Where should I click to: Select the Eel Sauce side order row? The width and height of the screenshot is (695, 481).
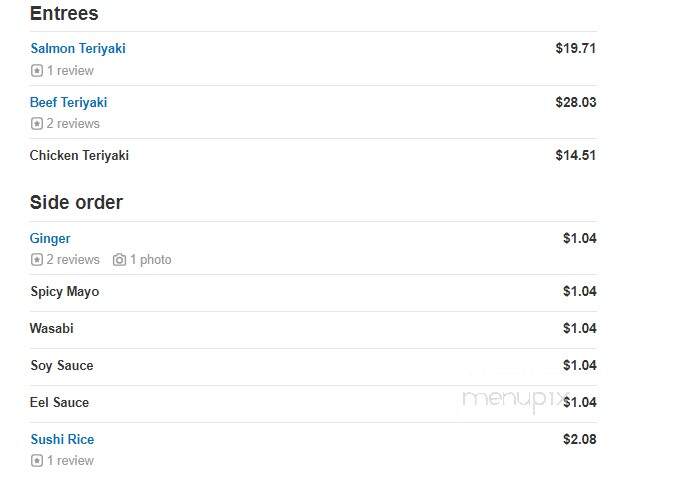tap(313, 403)
